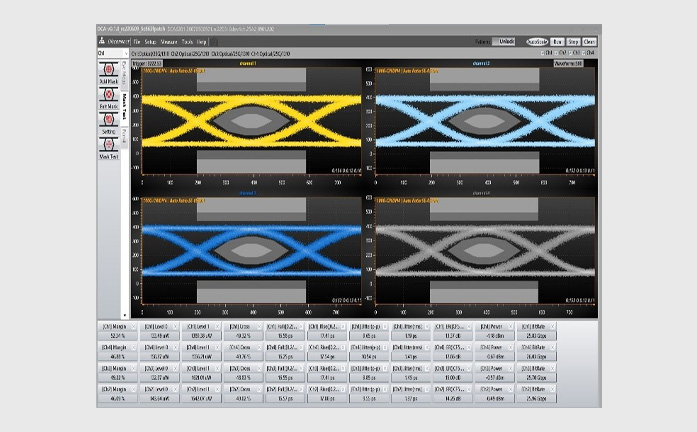Screen dimensions: 697x432
Task: Remove the Ch4 Level 1 measurement tile
Action: point(217,348)
